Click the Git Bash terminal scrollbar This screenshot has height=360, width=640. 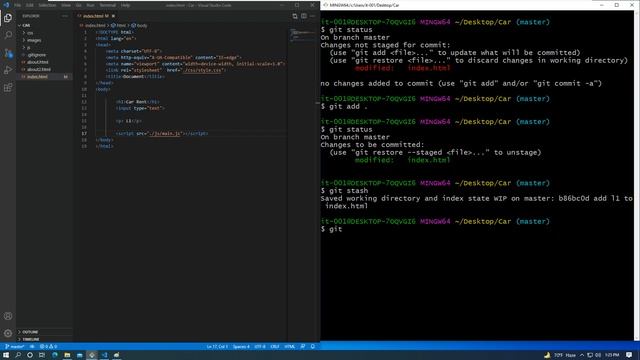[x=637, y=176]
